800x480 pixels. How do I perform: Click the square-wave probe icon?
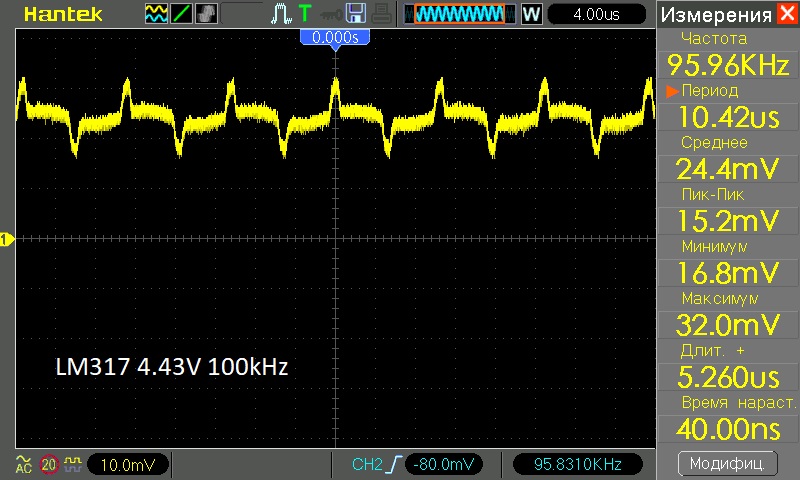point(72,463)
